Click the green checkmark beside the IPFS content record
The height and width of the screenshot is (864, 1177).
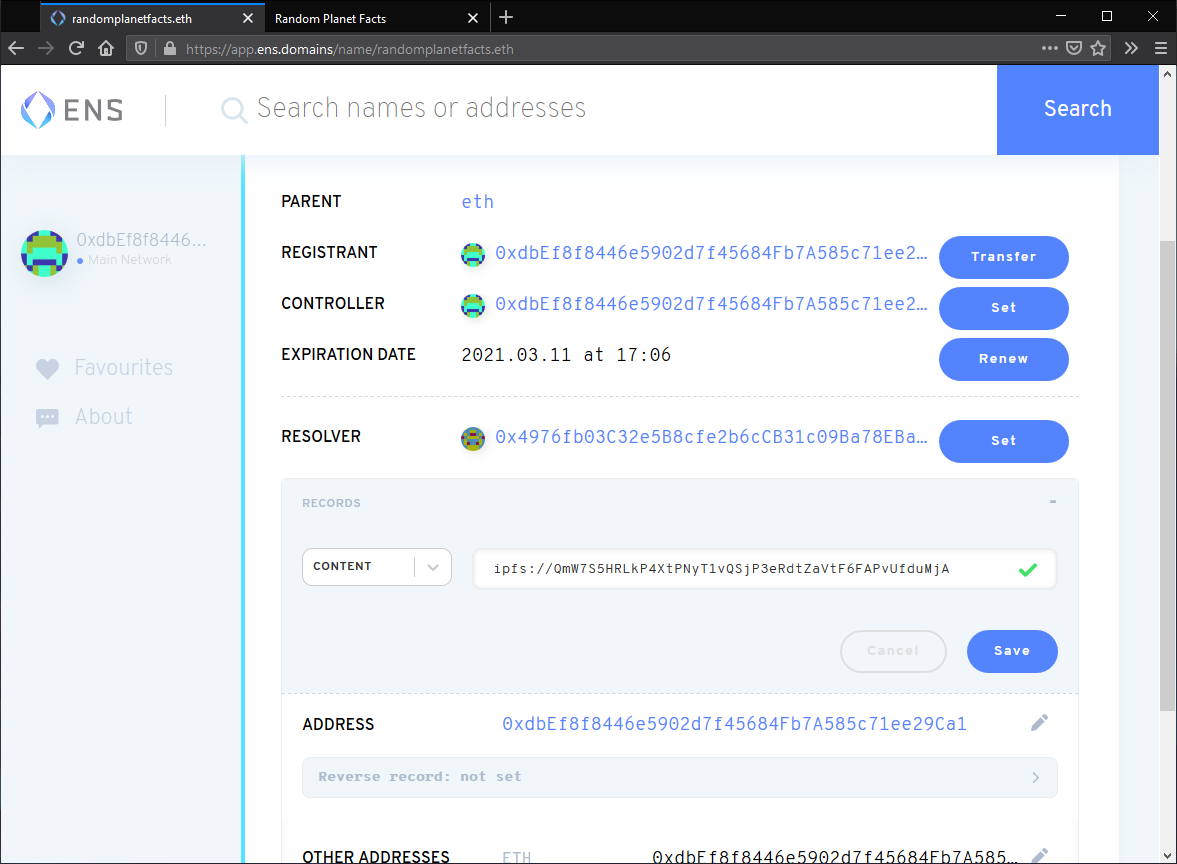[1027, 569]
